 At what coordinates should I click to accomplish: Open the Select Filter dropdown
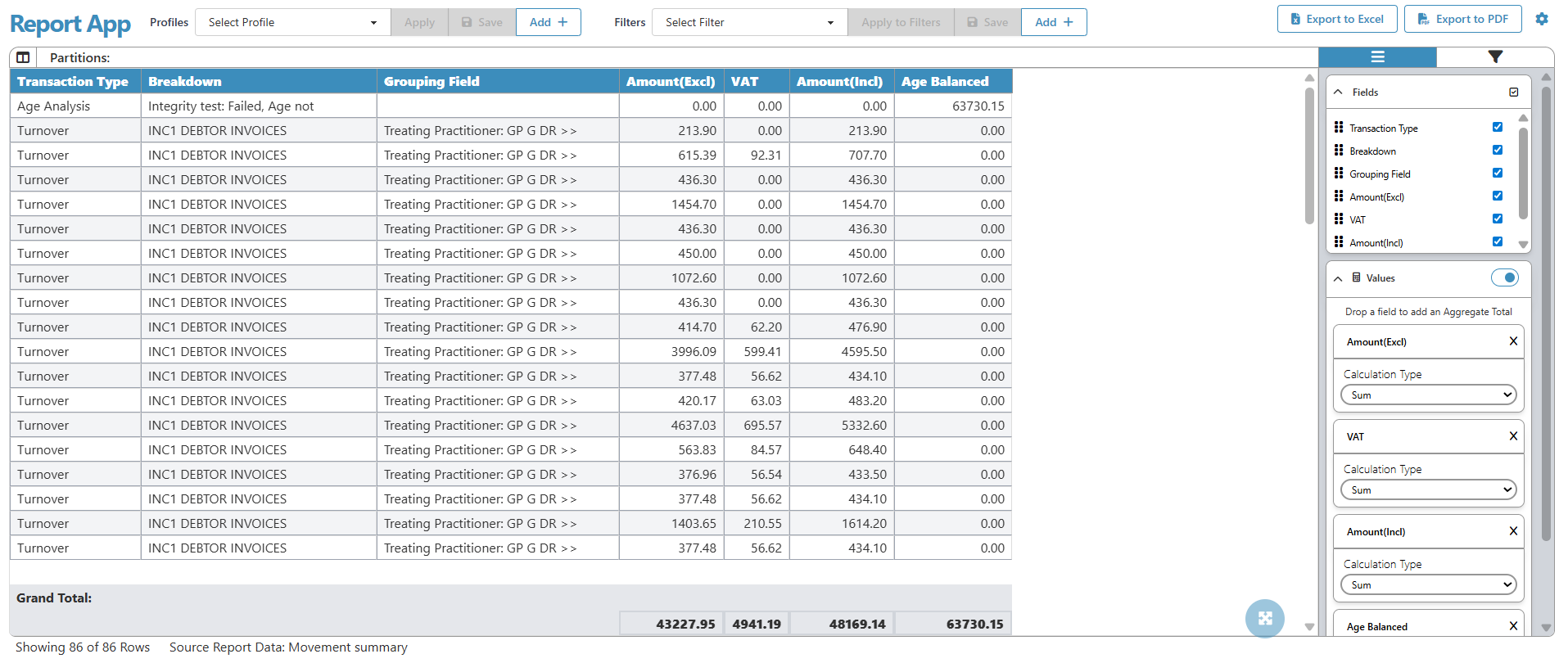click(x=749, y=22)
